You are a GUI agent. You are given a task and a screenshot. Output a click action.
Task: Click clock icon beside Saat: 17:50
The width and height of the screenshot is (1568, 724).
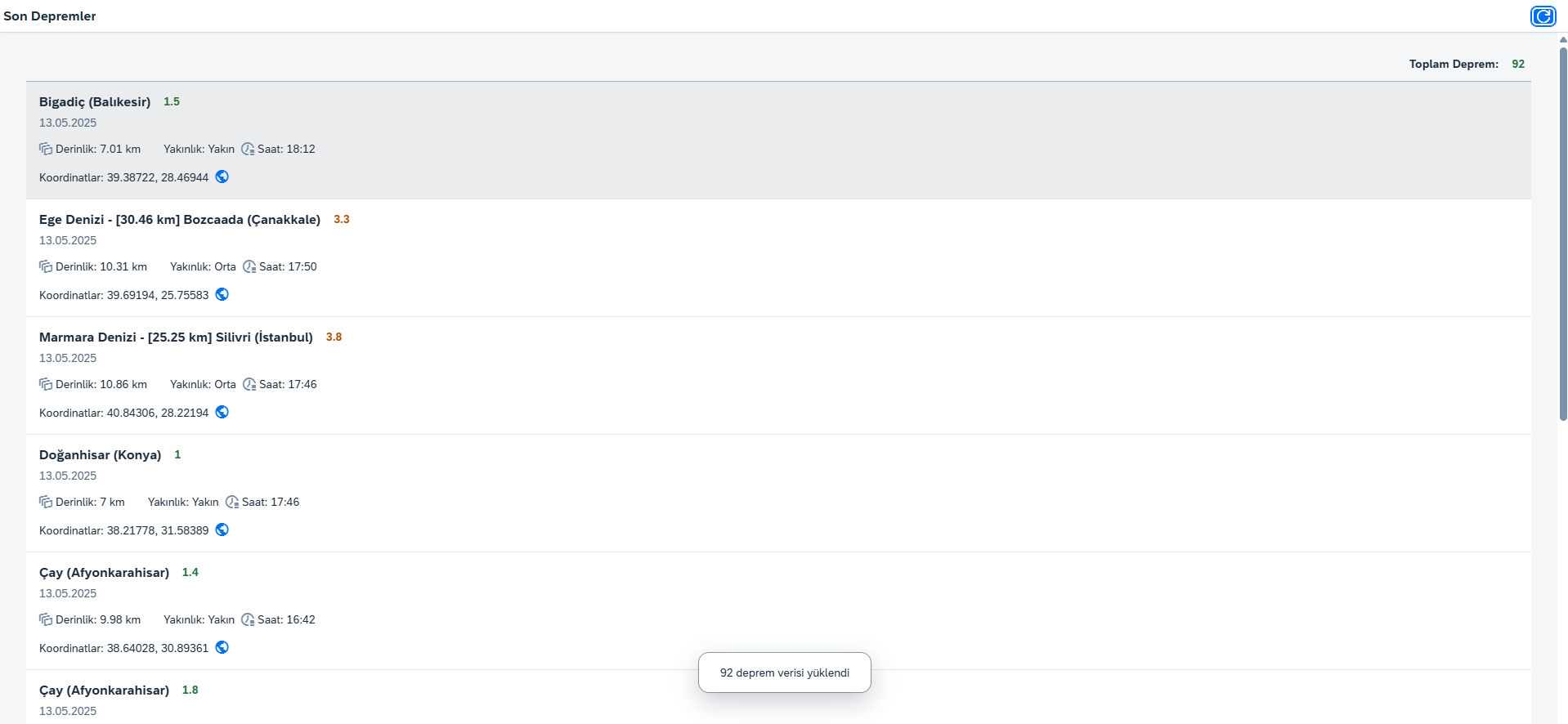click(249, 266)
